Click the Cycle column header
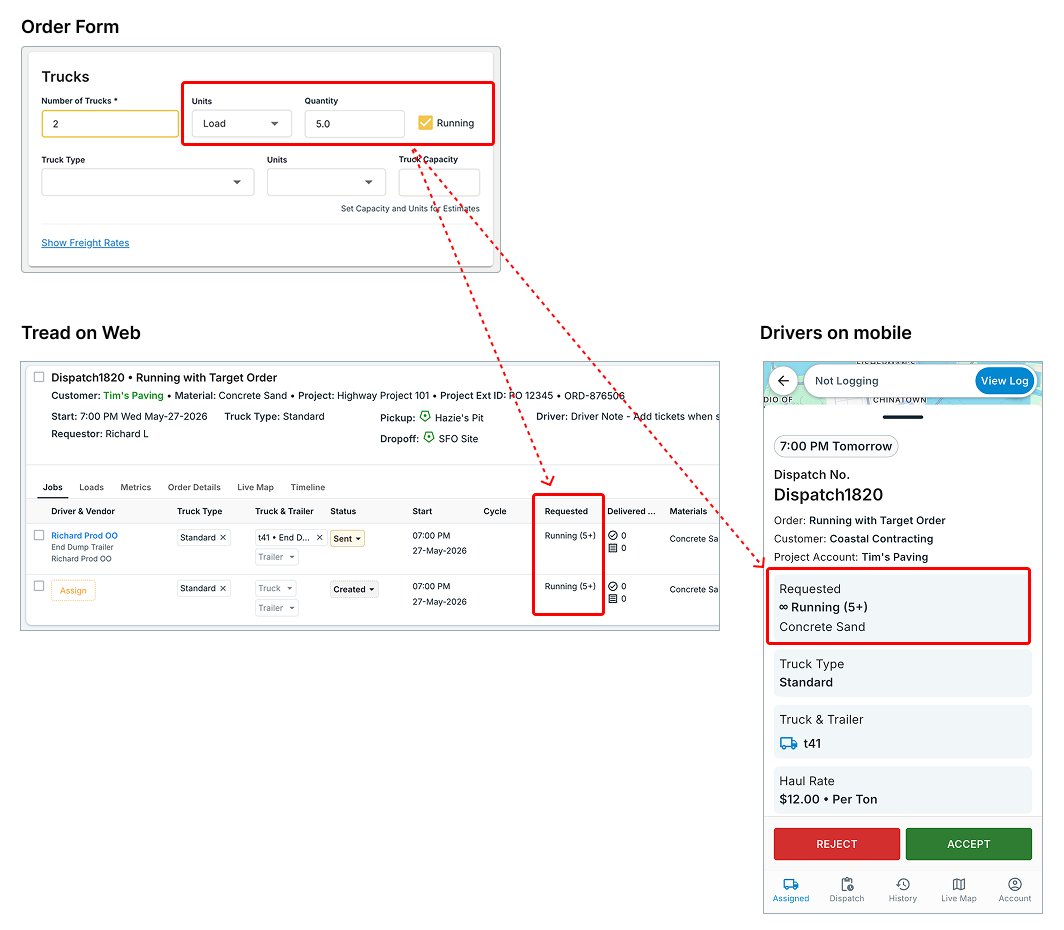 click(495, 511)
